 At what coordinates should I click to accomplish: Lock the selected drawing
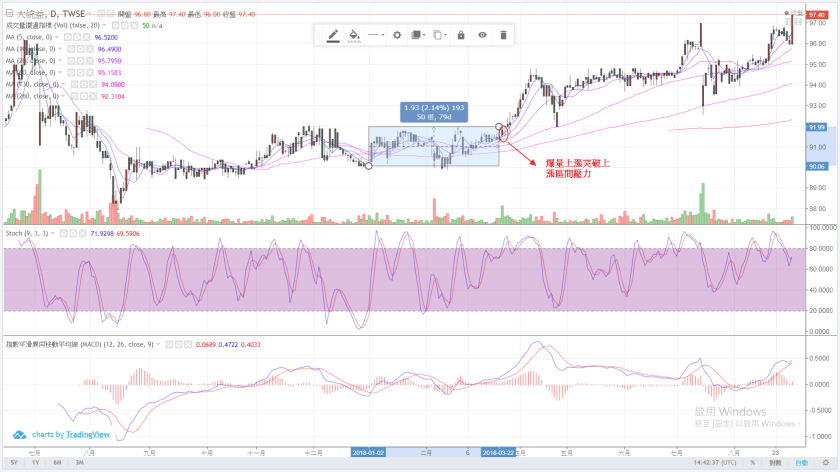[x=461, y=35]
